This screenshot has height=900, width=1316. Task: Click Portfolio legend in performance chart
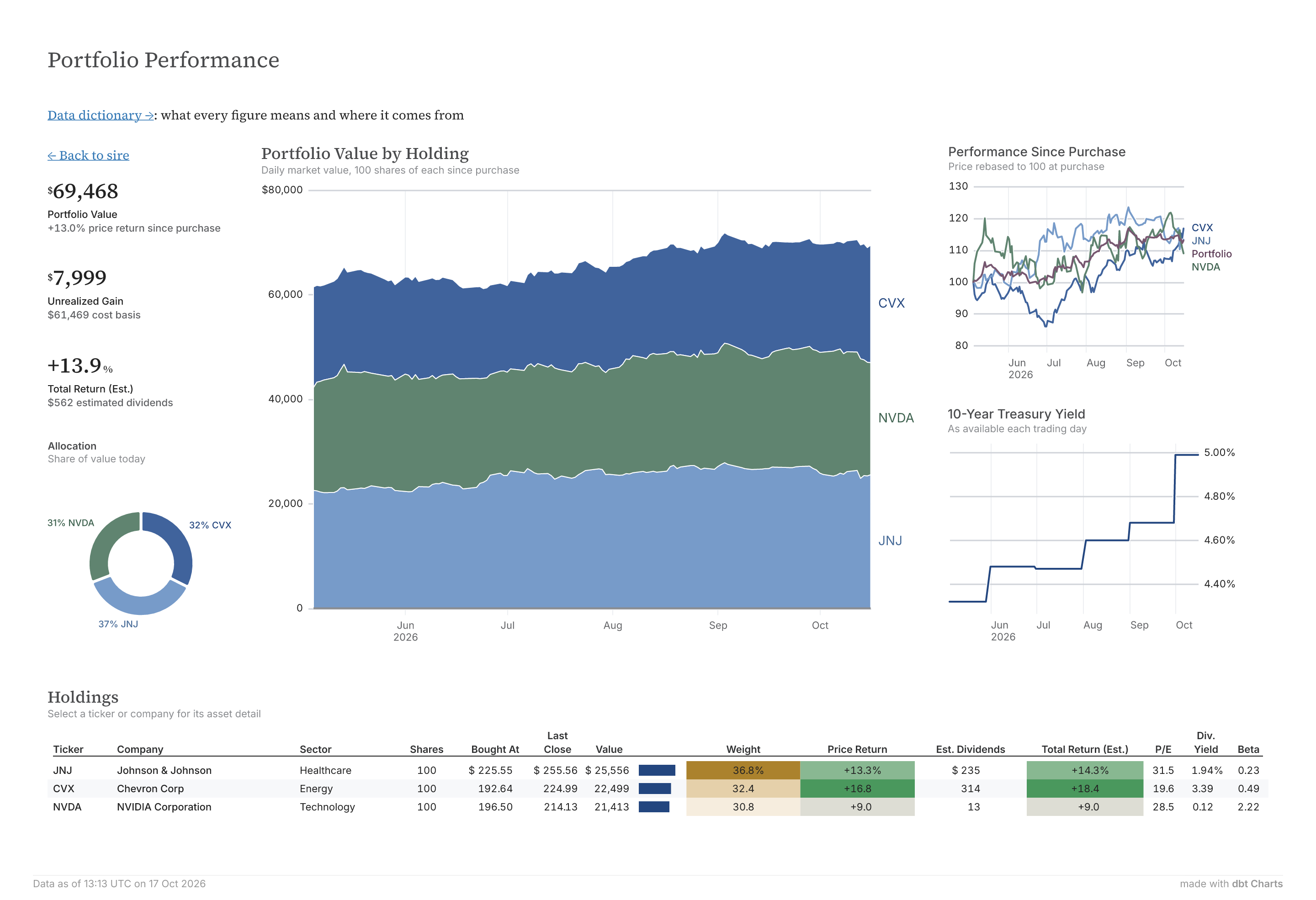pyautogui.click(x=1211, y=254)
